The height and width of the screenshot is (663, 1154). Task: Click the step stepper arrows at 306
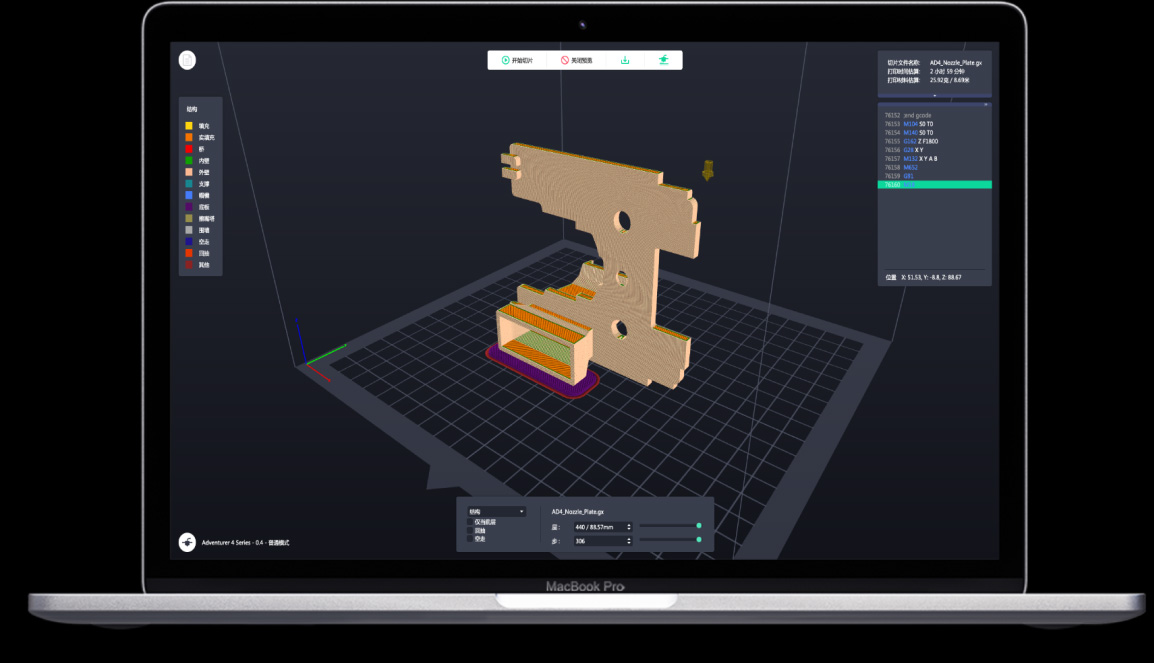(629, 541)
